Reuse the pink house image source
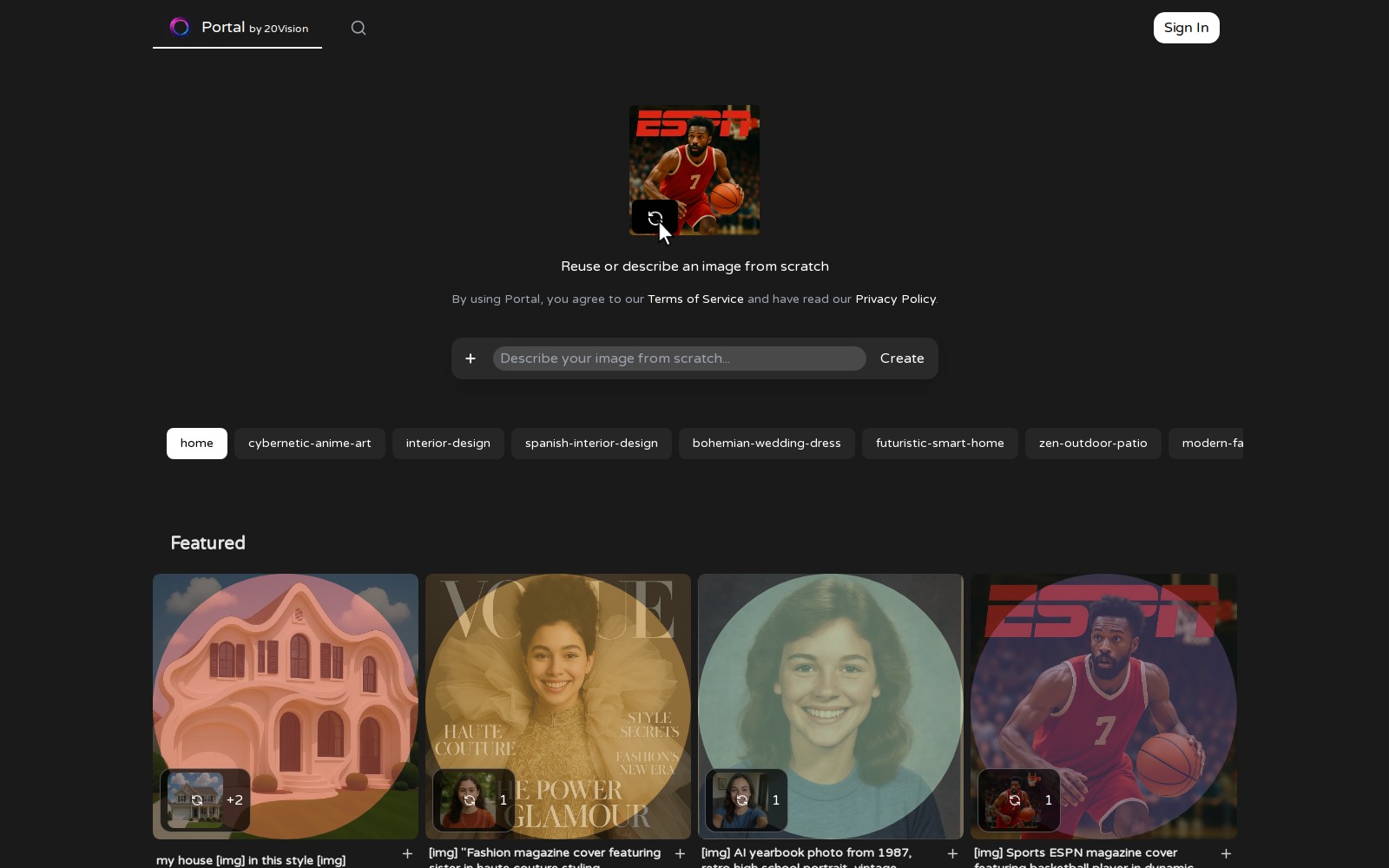The height and width of the screenshot is (868, 1389). (197, 800)
